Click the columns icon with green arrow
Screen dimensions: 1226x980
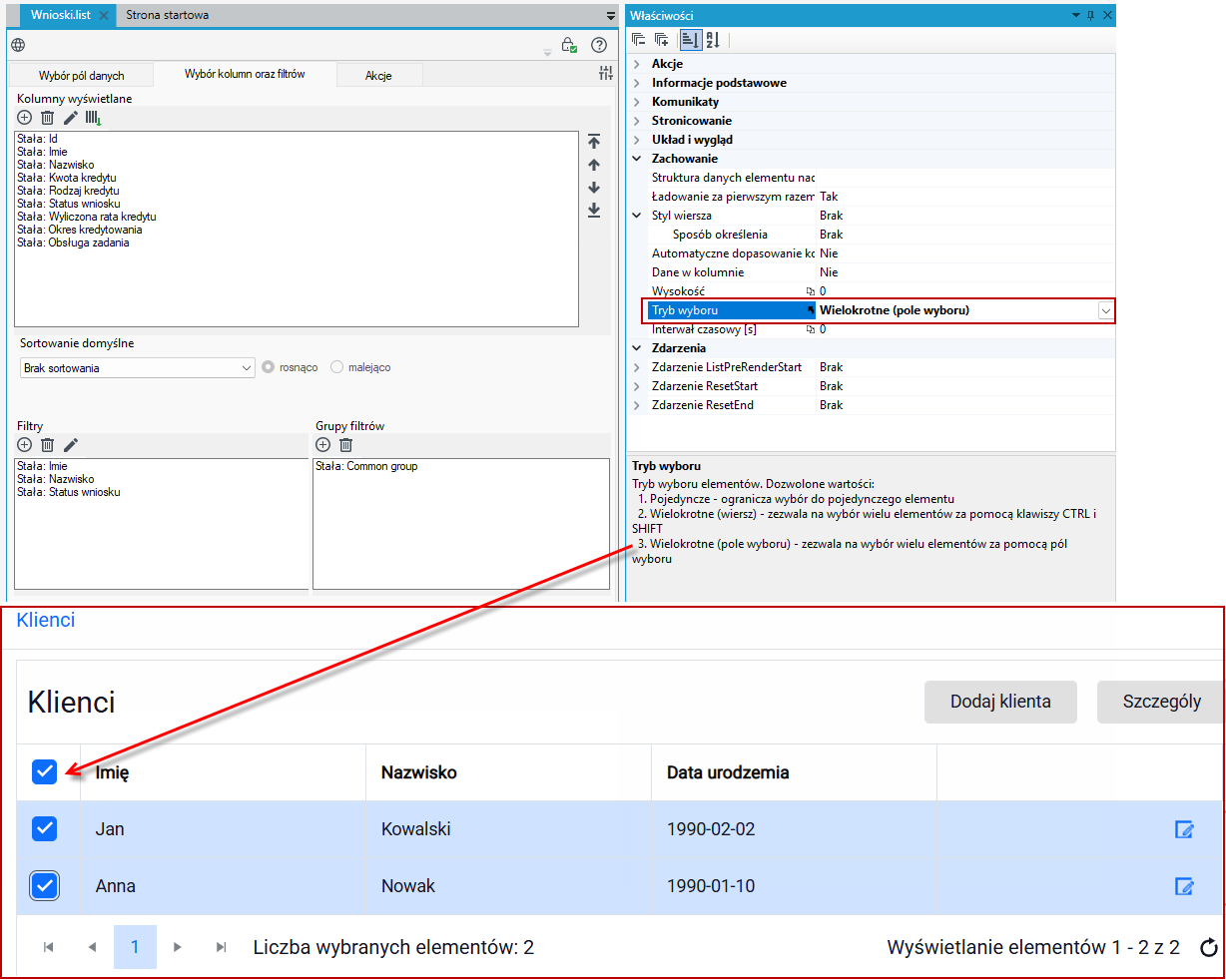(x=93, y=118)
